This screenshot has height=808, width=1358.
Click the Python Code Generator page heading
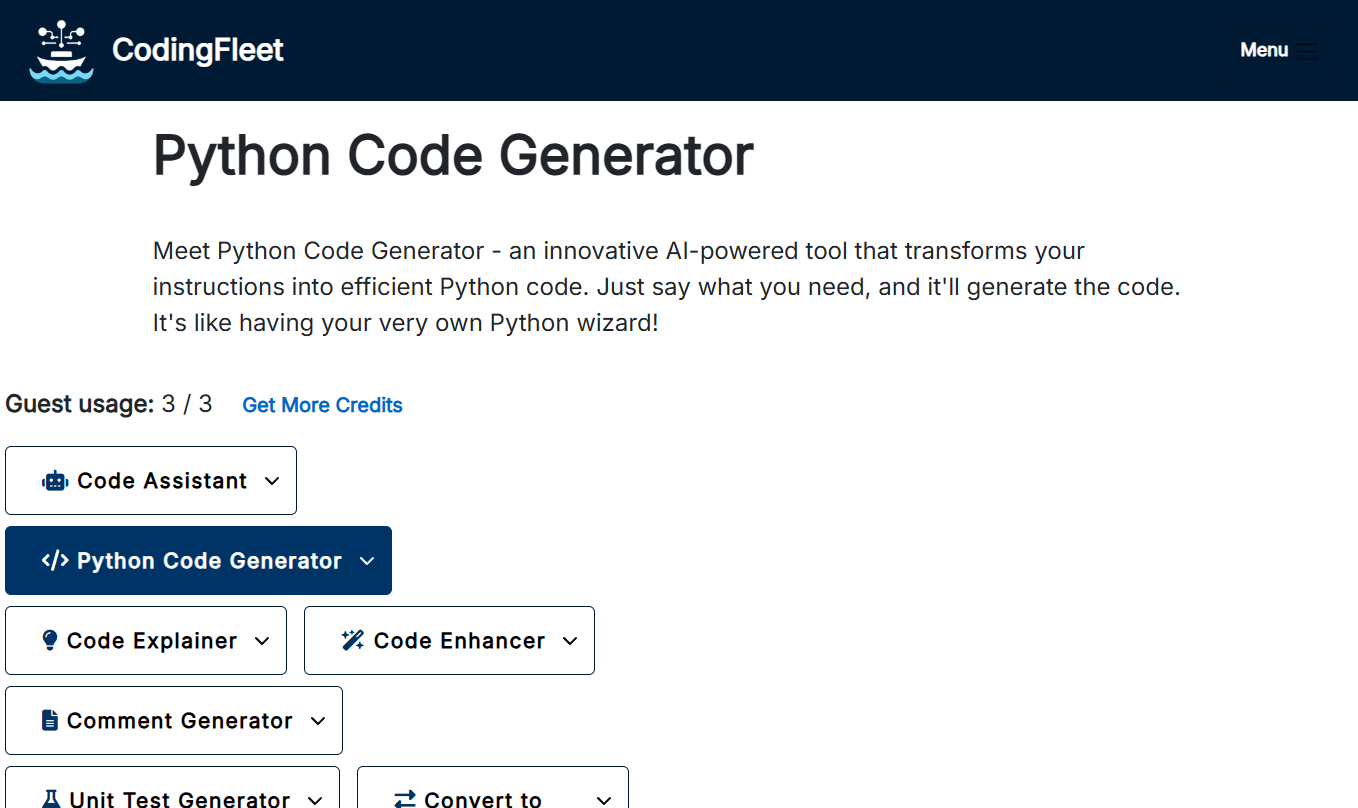(453, 156)
